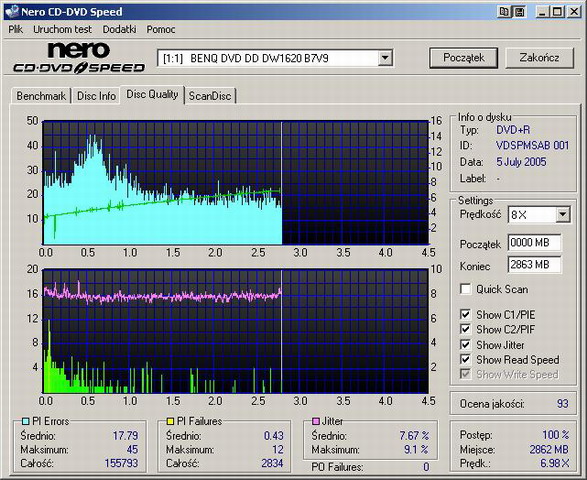This screenshot has width=587, height=480.
Task: Click the greyed Show Write Speed checkbox
Action: pos(465,374)
